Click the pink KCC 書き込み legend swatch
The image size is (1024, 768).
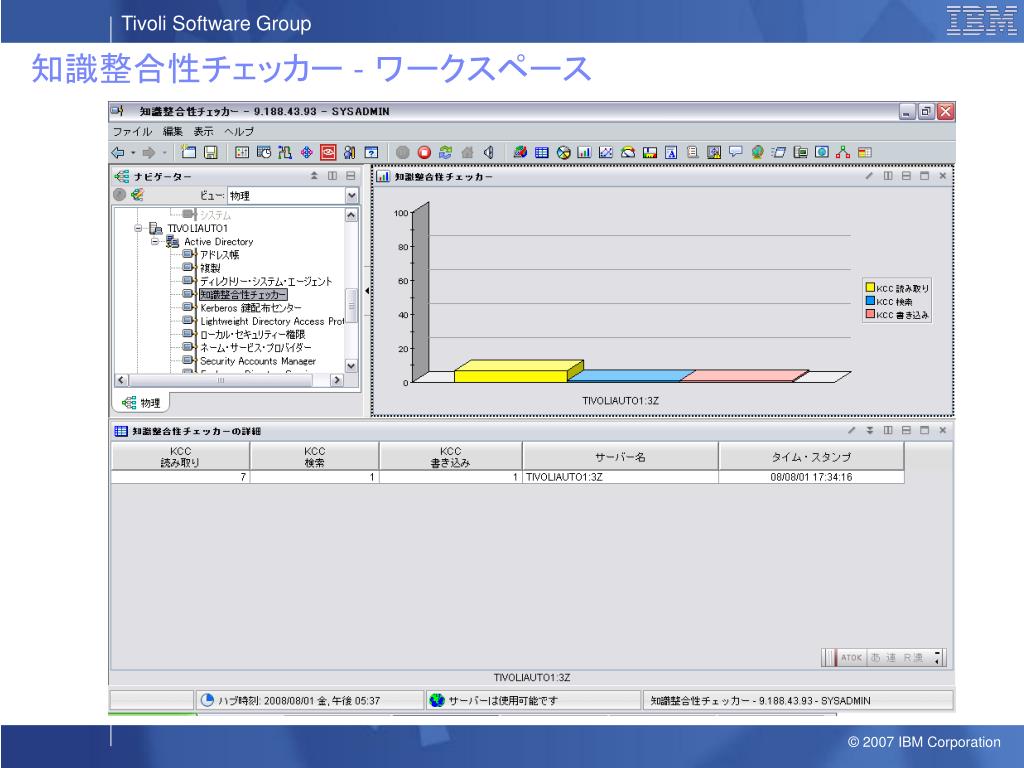tap(870, 314)
